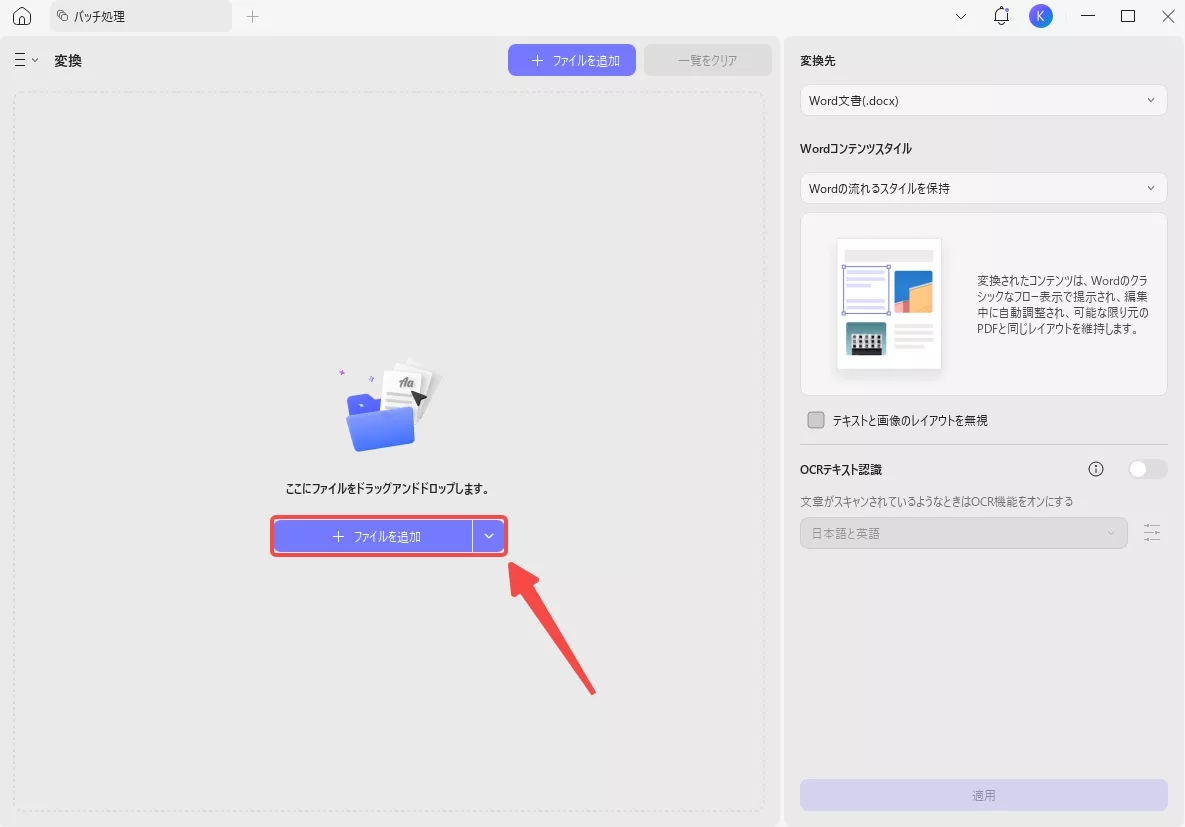This screenshot has height=827, width=1185.
Task: Check the テキストと画像のレイアウトを無視 checkbox
Action: click(x=815, y=420)
